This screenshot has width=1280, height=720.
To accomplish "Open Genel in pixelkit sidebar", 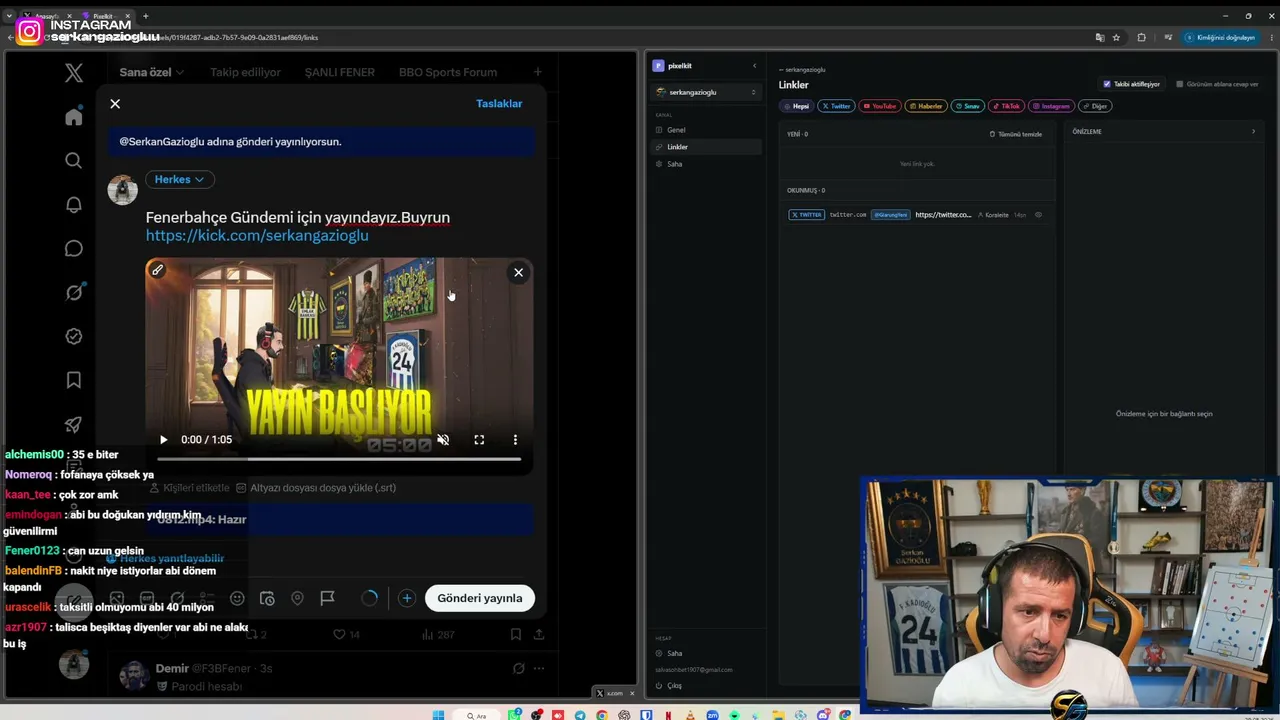I will pyautogui.click(x=706, y=130).
